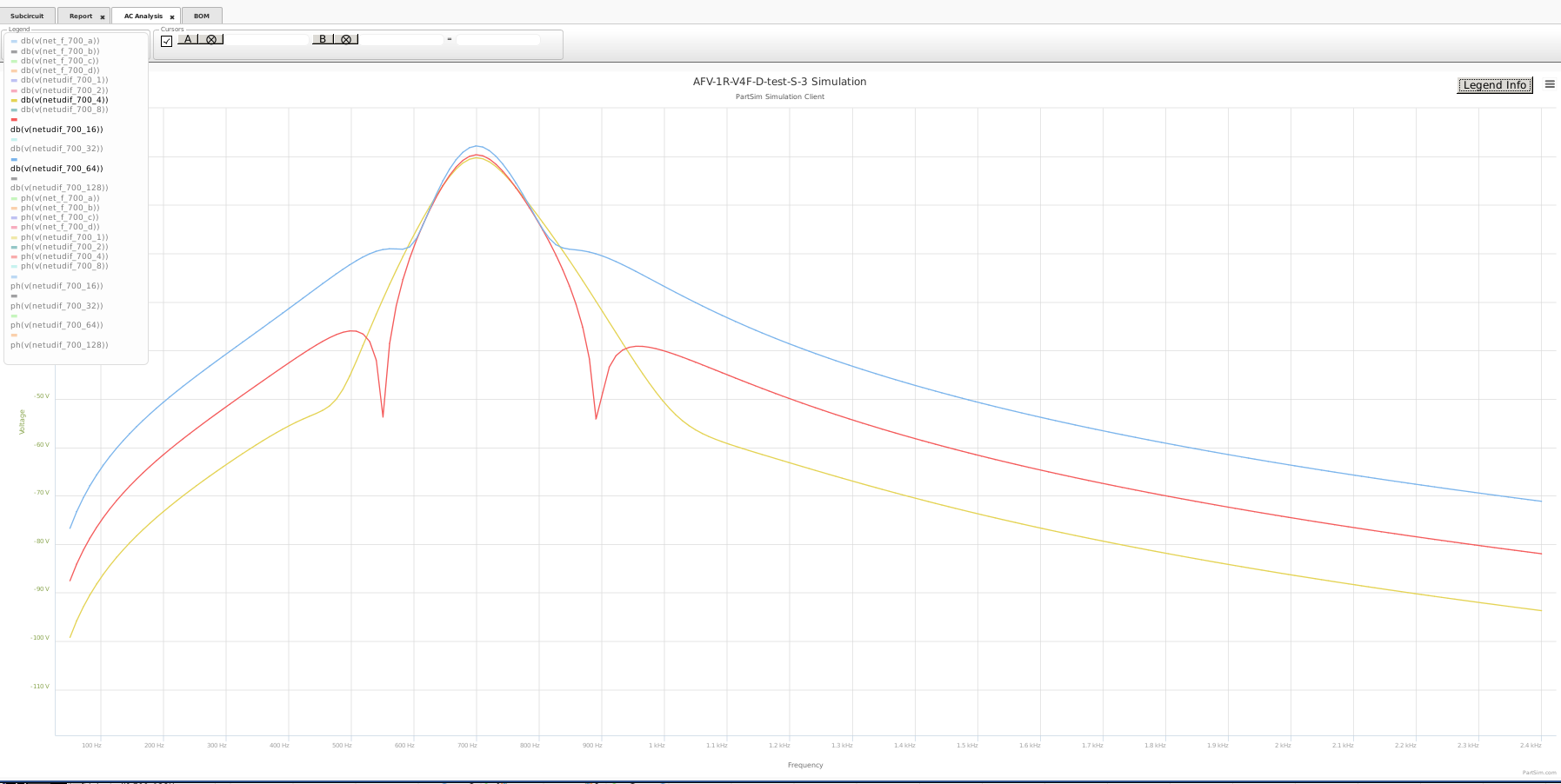Viewport: 1561px width, 784px height.
Task: Activate cursor B button
Action: pos(323,39)
